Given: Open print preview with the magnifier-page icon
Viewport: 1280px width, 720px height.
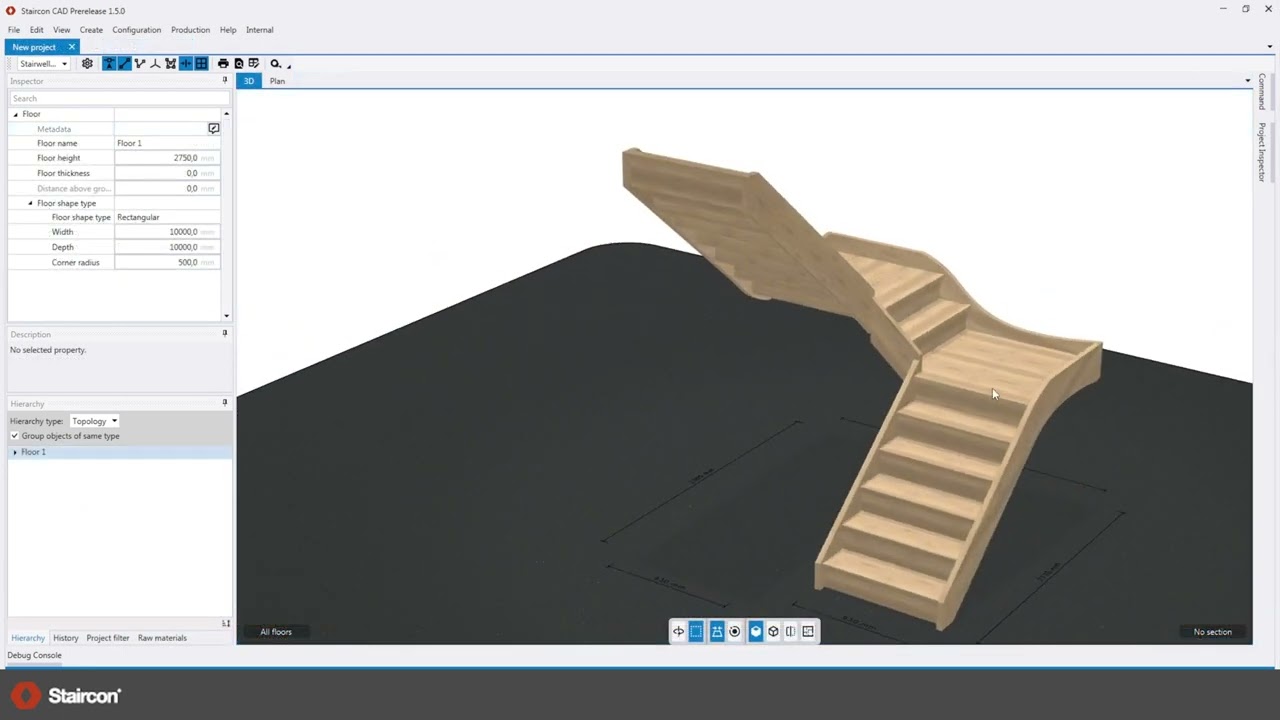Looking at the screenshot, I should point(238,64).
